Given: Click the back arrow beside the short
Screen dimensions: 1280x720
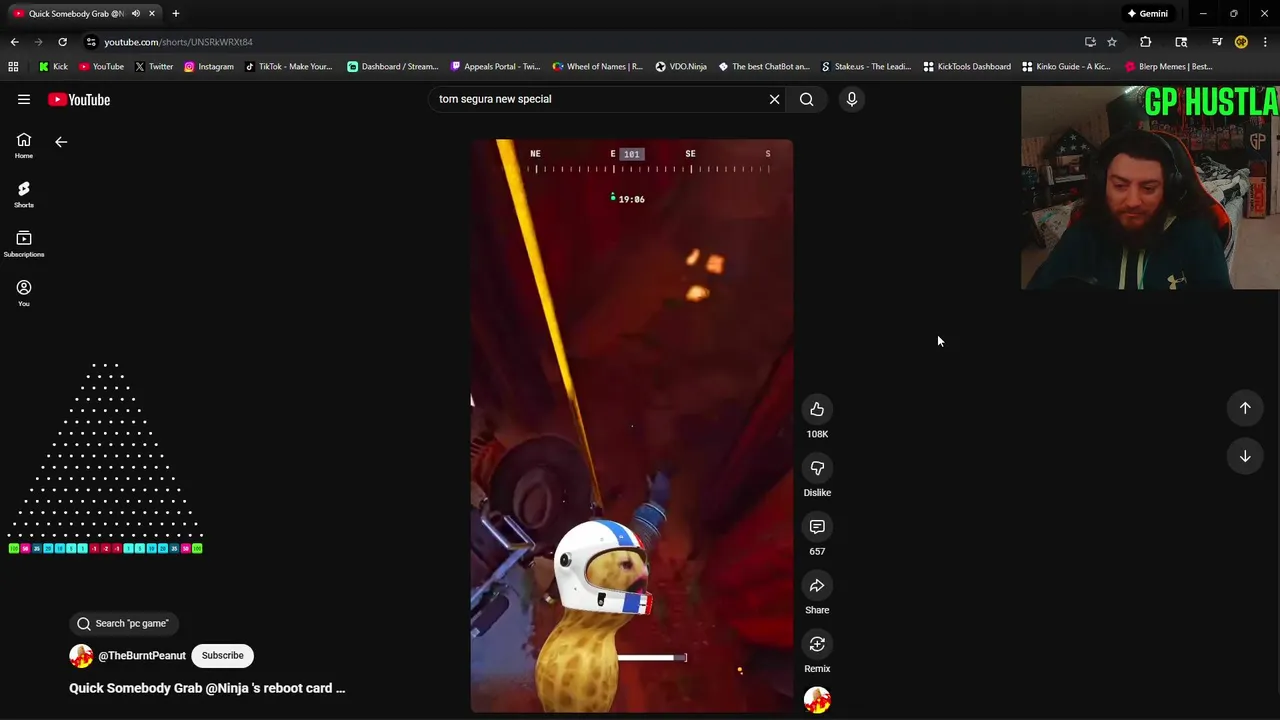Looking at the screenshot, I should (x=61, y=142).
